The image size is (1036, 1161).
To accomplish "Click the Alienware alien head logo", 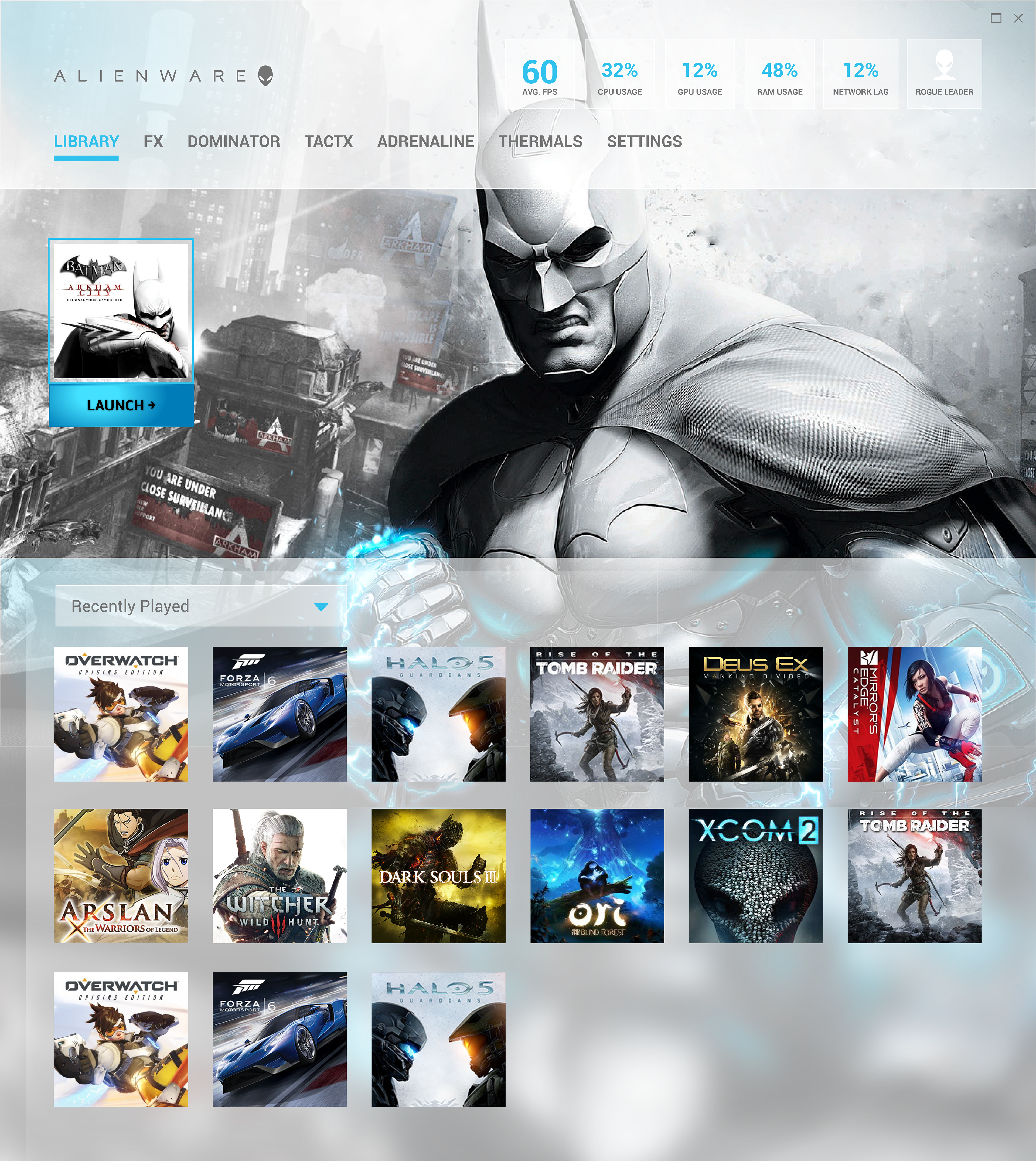I will click(265, 75).
